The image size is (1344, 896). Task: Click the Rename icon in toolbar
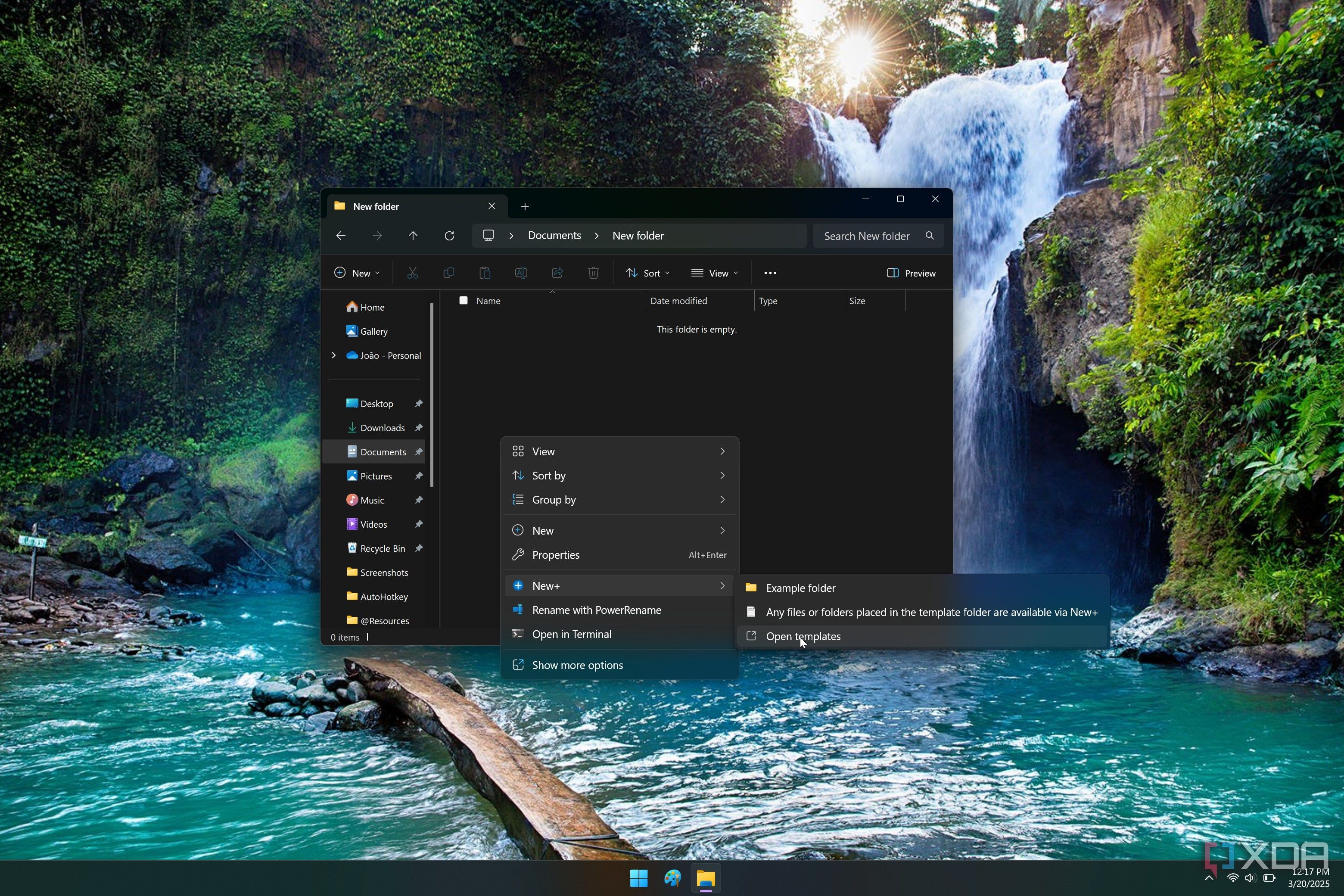(x=521, y=273)
